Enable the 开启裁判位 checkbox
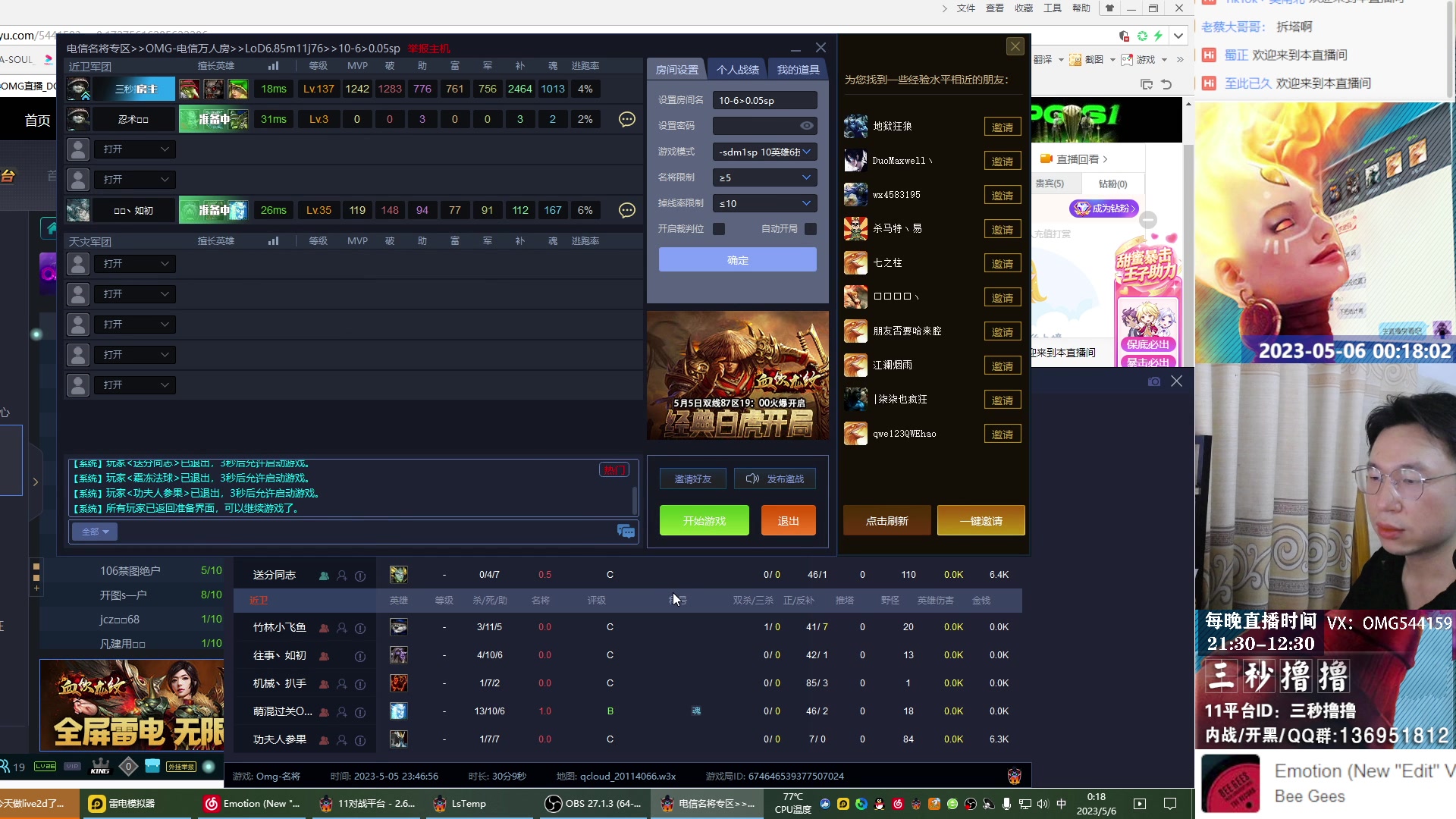Viewport: 1456px width, 819px height. pyautogui.click(x=719, y=228)
